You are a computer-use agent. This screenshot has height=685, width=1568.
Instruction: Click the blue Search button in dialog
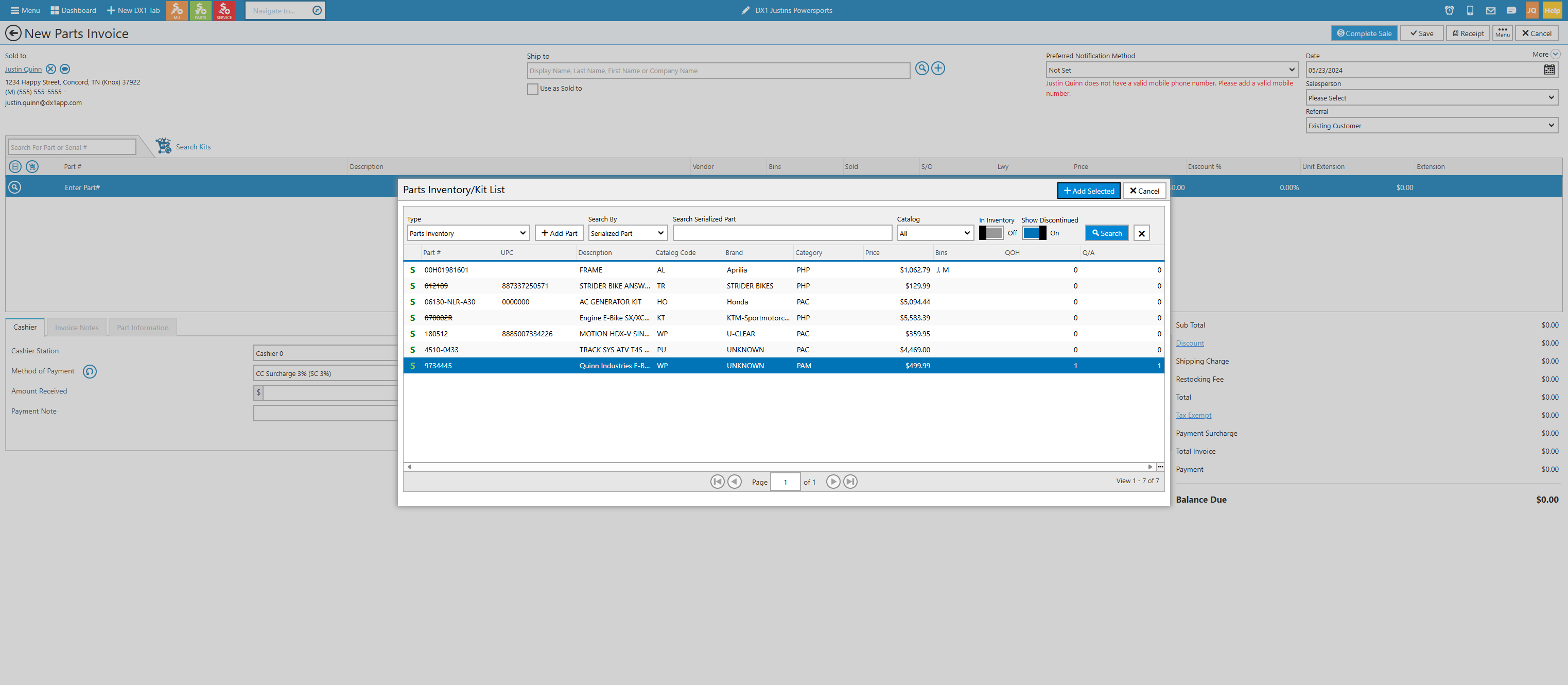[x=1107, y=233]
